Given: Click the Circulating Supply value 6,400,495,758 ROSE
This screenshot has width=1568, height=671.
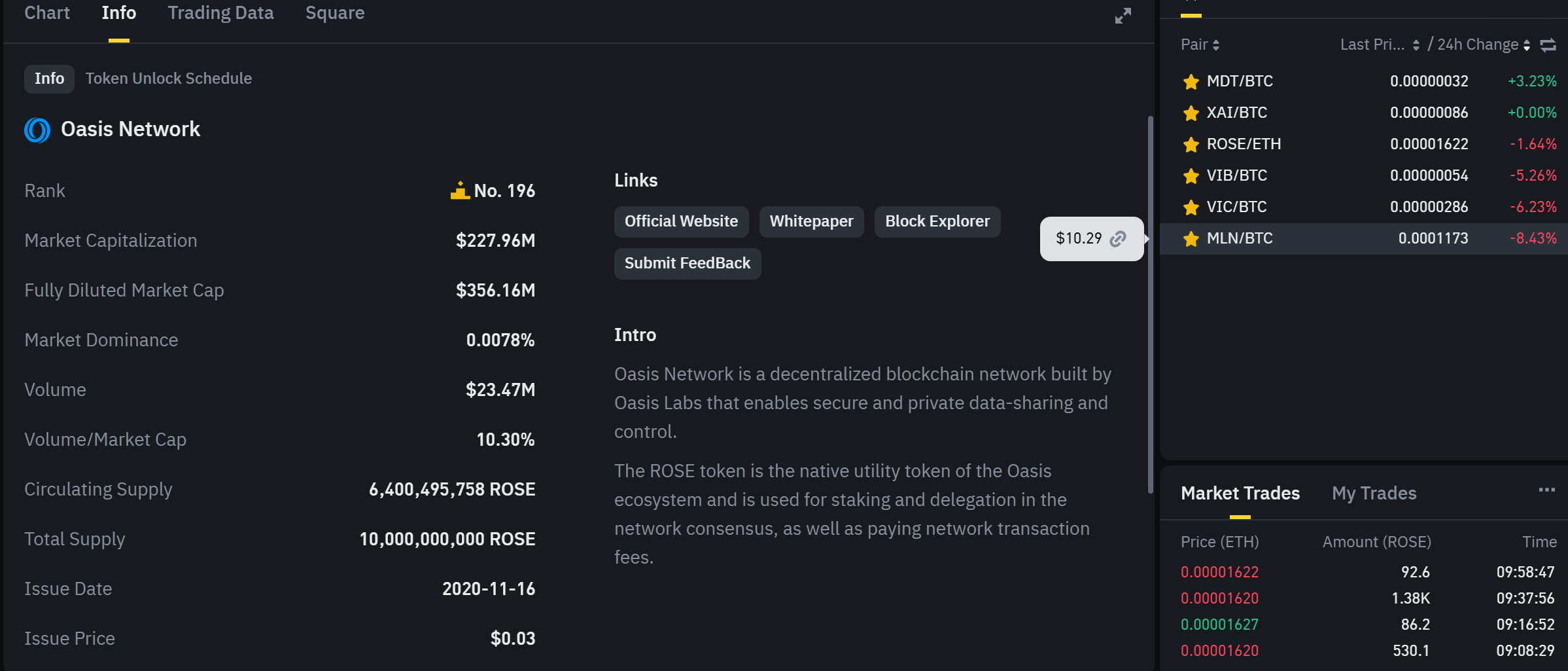Looking at the screenshot, I should tap(452, 489).
